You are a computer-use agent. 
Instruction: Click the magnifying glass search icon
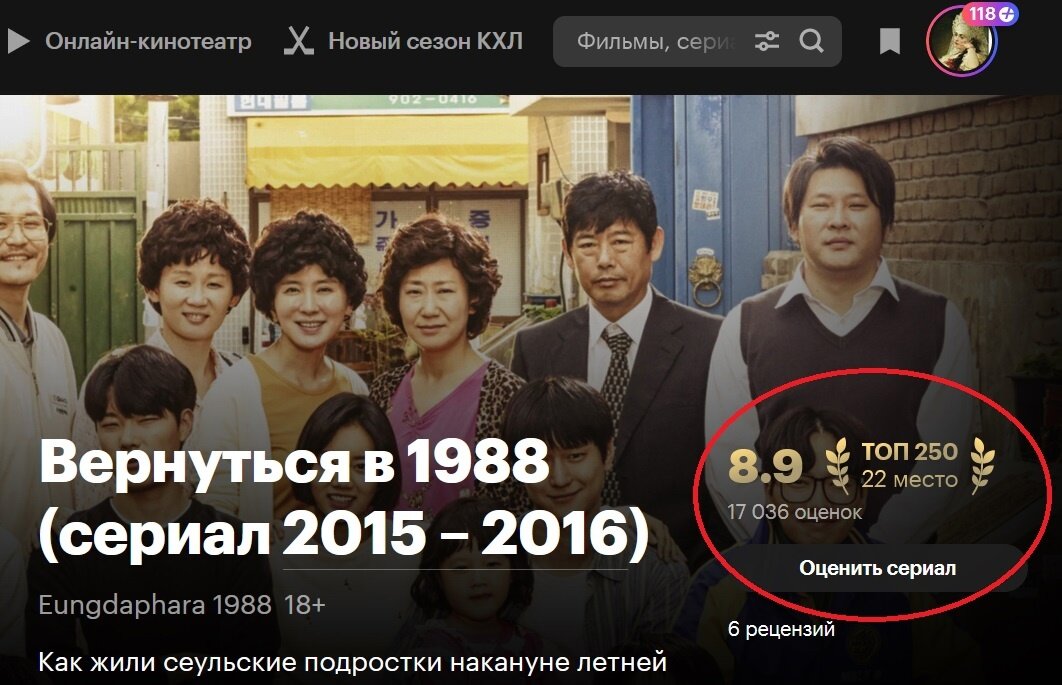[x=811, y=41]
